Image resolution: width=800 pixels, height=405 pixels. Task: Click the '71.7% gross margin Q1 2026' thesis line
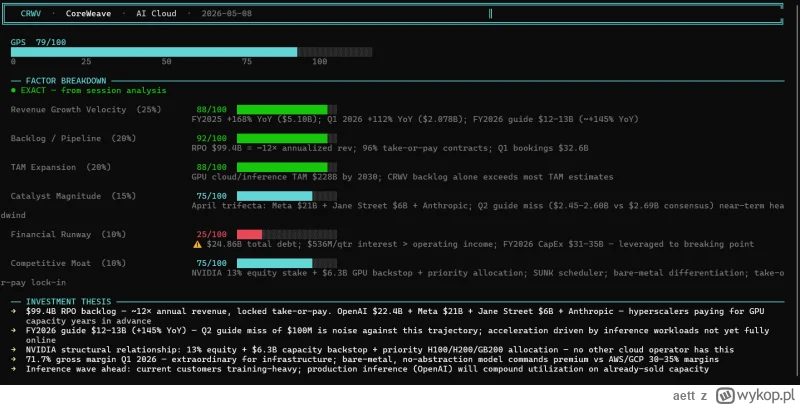pos(372,359)
